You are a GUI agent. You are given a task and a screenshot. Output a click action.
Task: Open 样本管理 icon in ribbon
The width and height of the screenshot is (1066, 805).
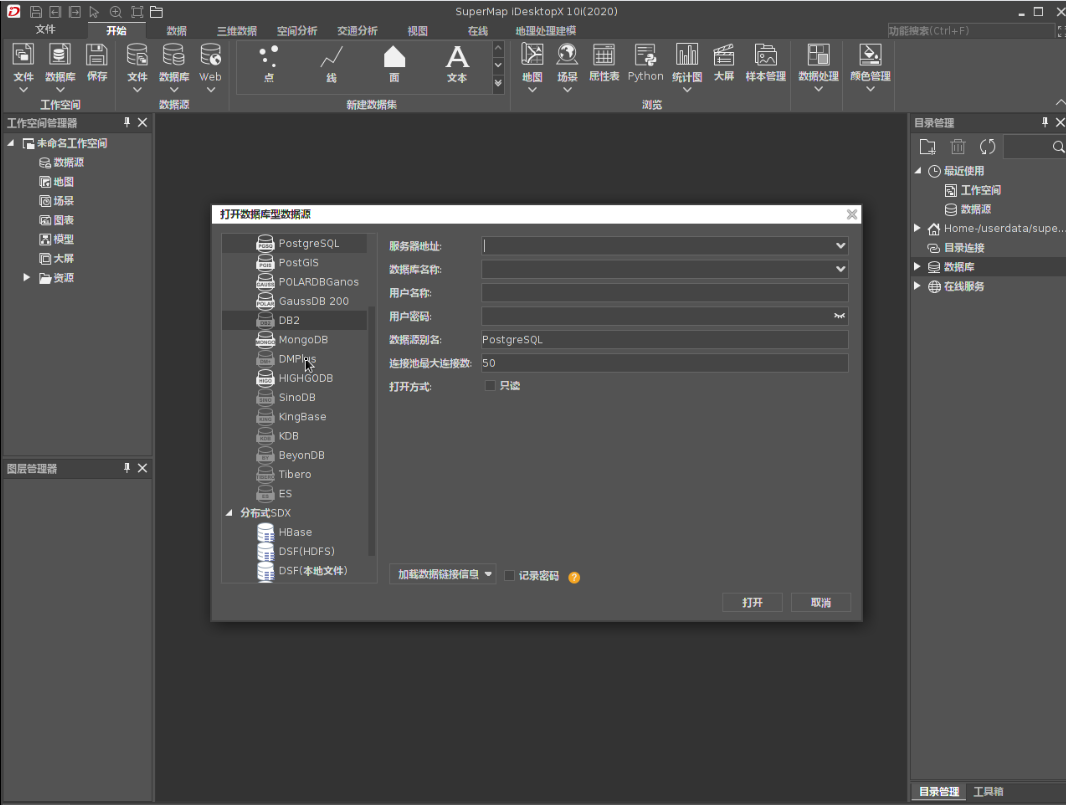pyautogui.click(x=766, y=63)
